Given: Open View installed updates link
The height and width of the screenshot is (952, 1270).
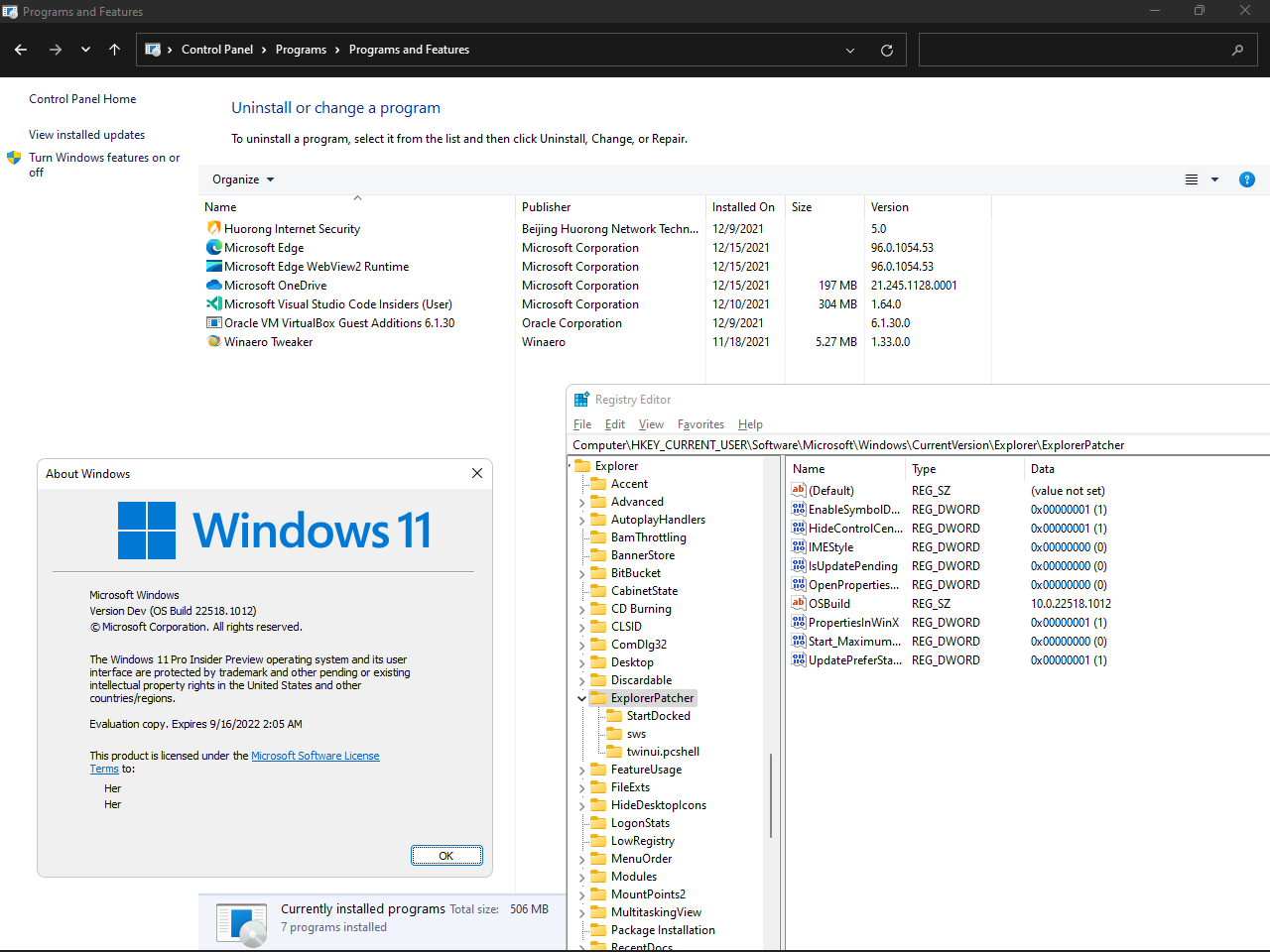Looking at the screenshot, I should [x=86, y=135].
